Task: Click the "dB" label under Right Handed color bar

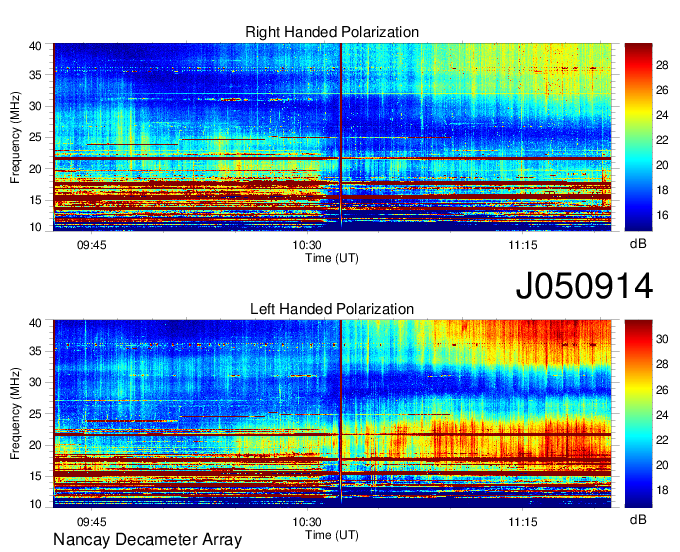Action: tap(638, 244)
